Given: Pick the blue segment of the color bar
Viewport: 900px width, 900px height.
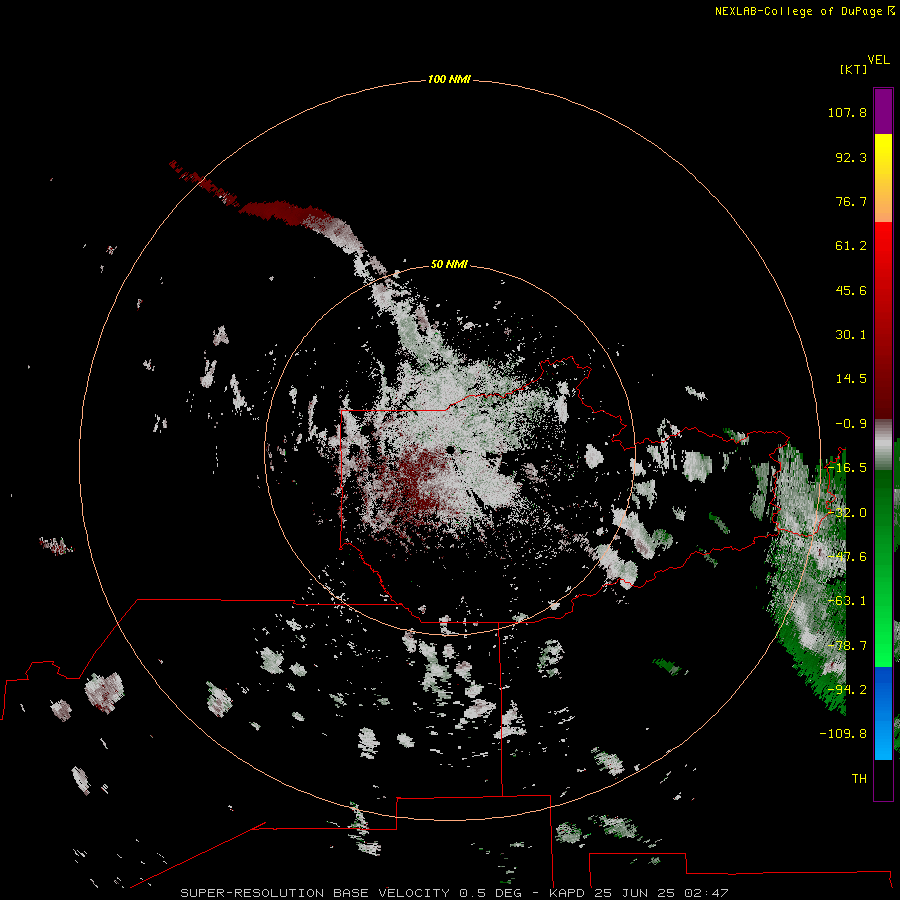Looking at the screenshot, I should [883, 713].
